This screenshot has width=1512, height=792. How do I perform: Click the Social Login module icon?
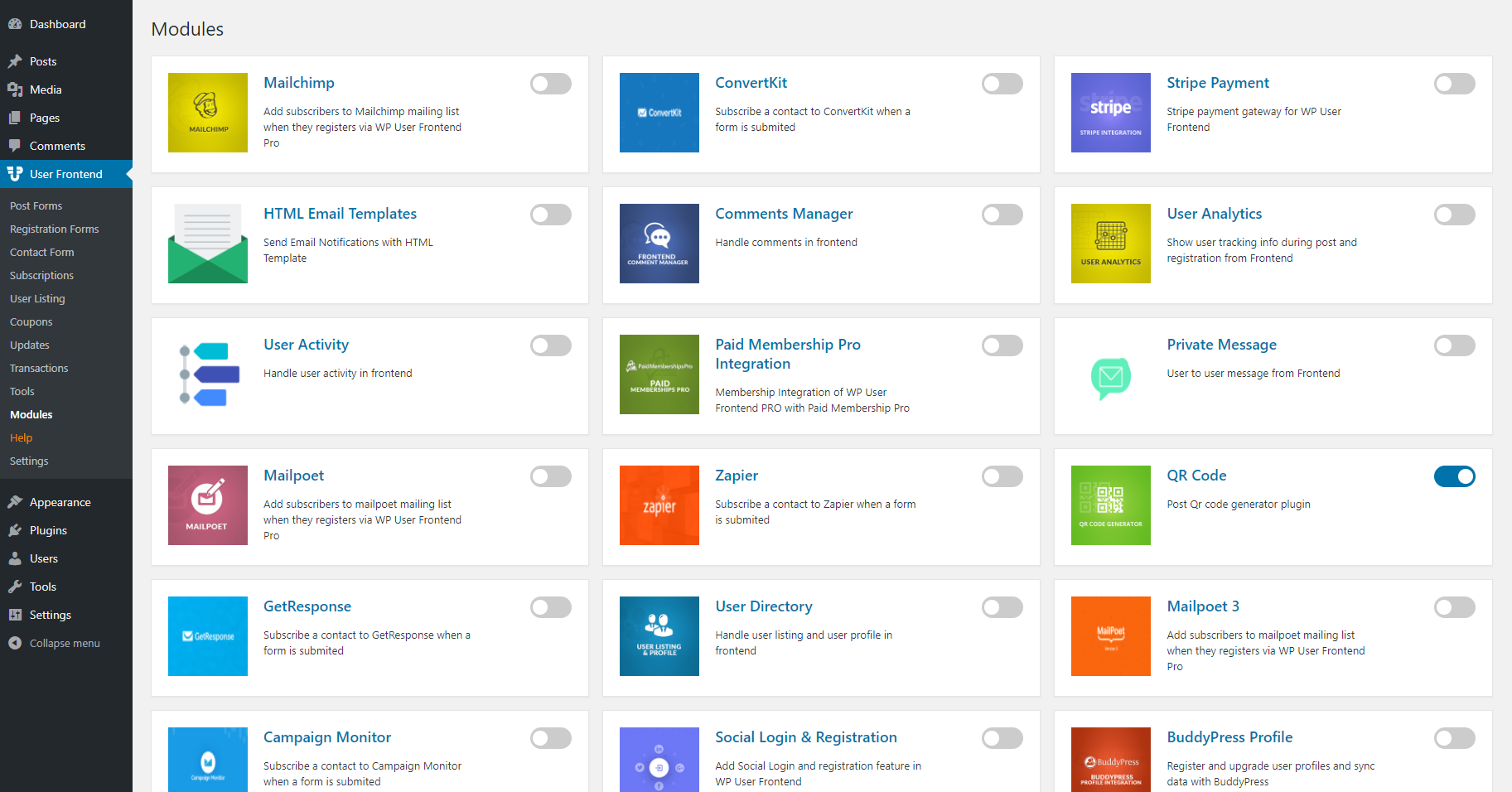(659, 760)
